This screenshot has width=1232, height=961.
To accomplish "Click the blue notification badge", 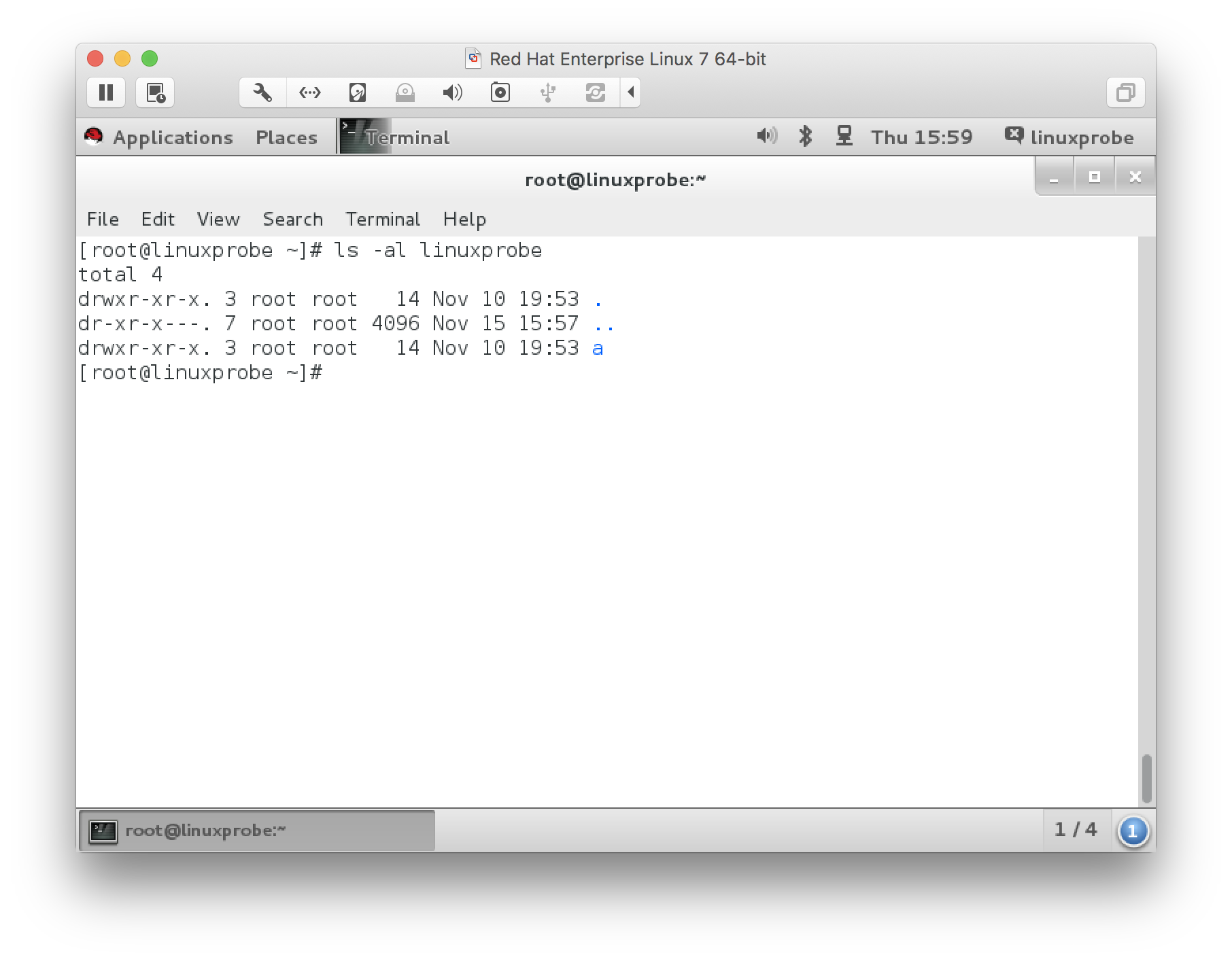I will [1133, 831].
